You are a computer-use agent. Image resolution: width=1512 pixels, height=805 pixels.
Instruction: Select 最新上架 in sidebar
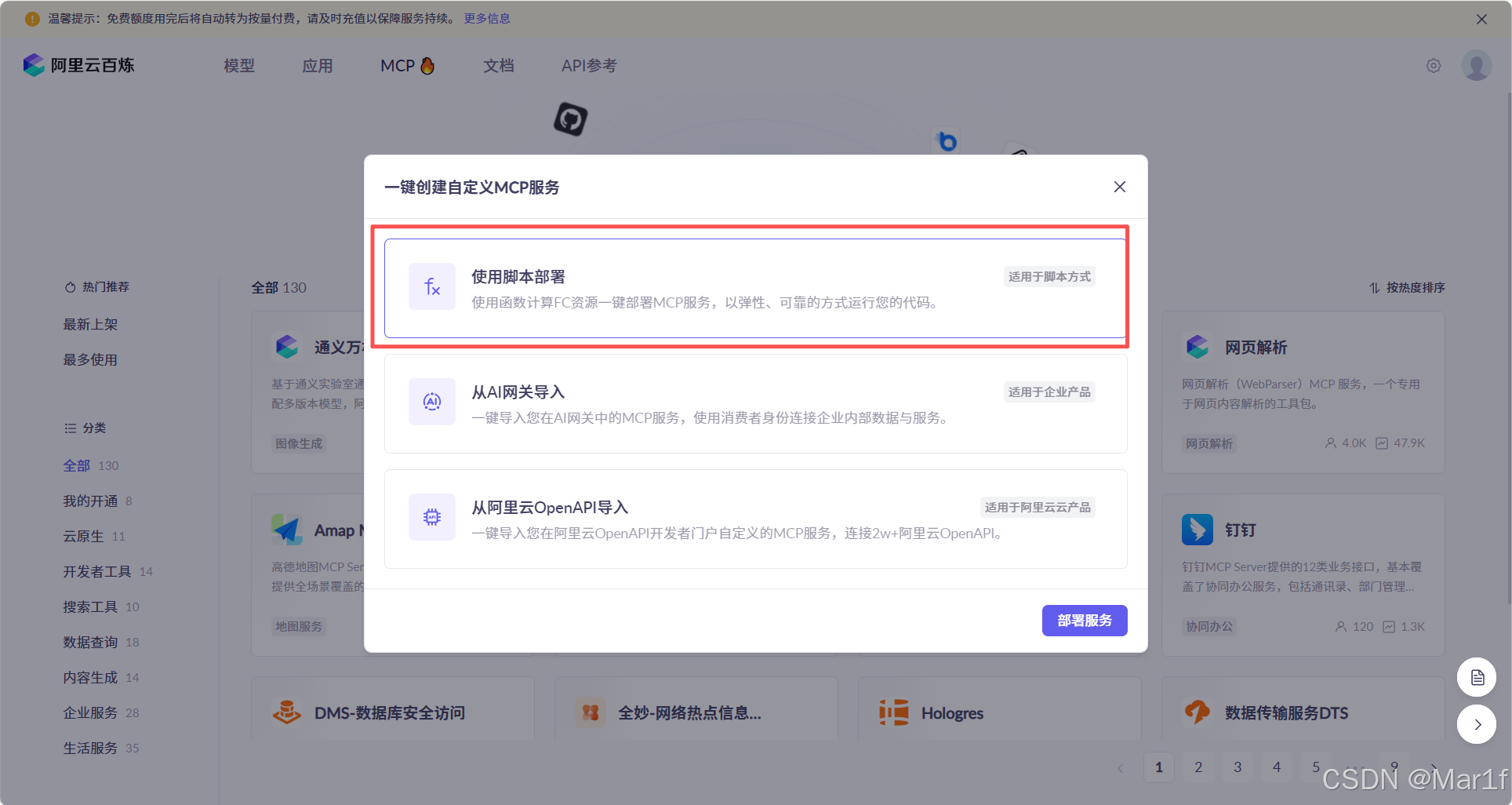[x=90, y=324]
